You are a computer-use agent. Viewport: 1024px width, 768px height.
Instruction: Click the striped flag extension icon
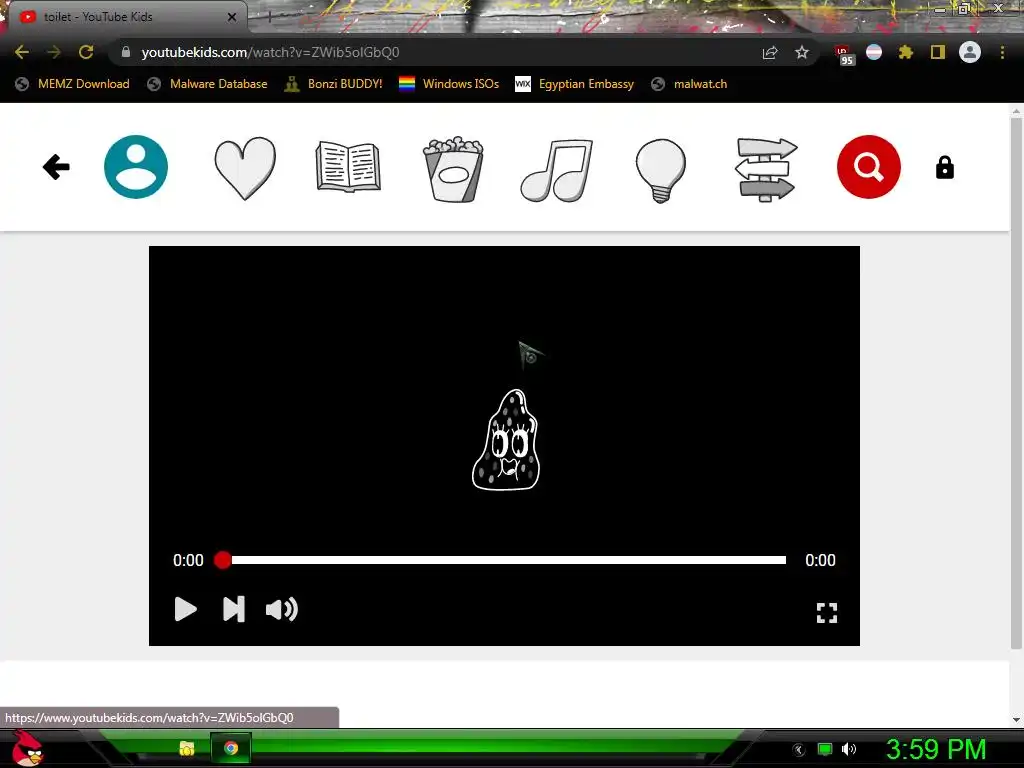(874, 52)
